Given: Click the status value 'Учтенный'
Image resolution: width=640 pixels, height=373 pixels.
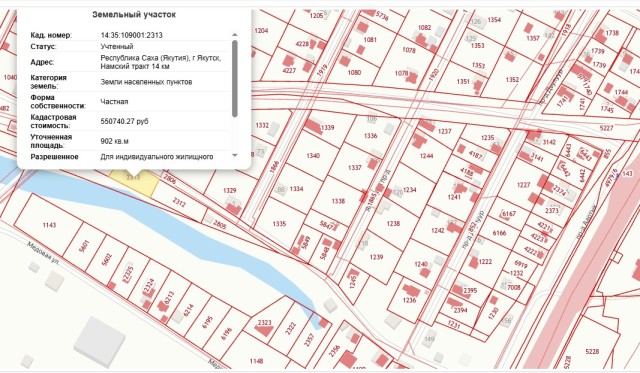Looking at the screenshot, I should pyautogui.click(x=117, y=47).
